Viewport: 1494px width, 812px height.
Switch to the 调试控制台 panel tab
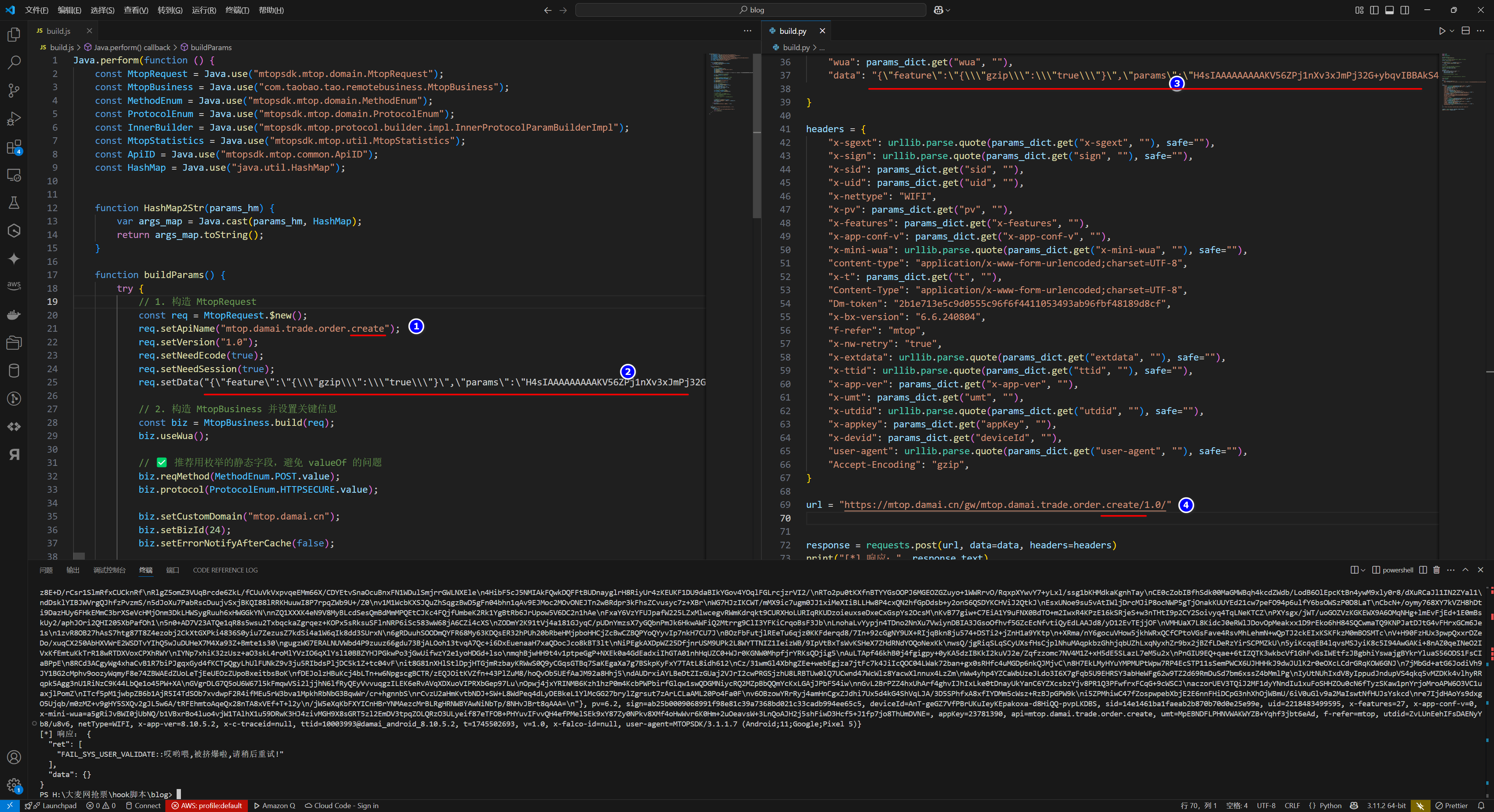(109, 570)
